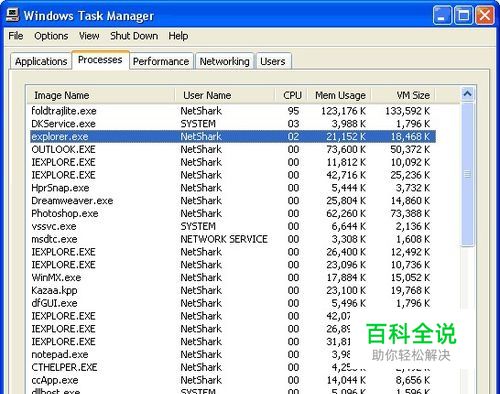Select the Kazaa.kpp process
500x394 pixels.
233,290
